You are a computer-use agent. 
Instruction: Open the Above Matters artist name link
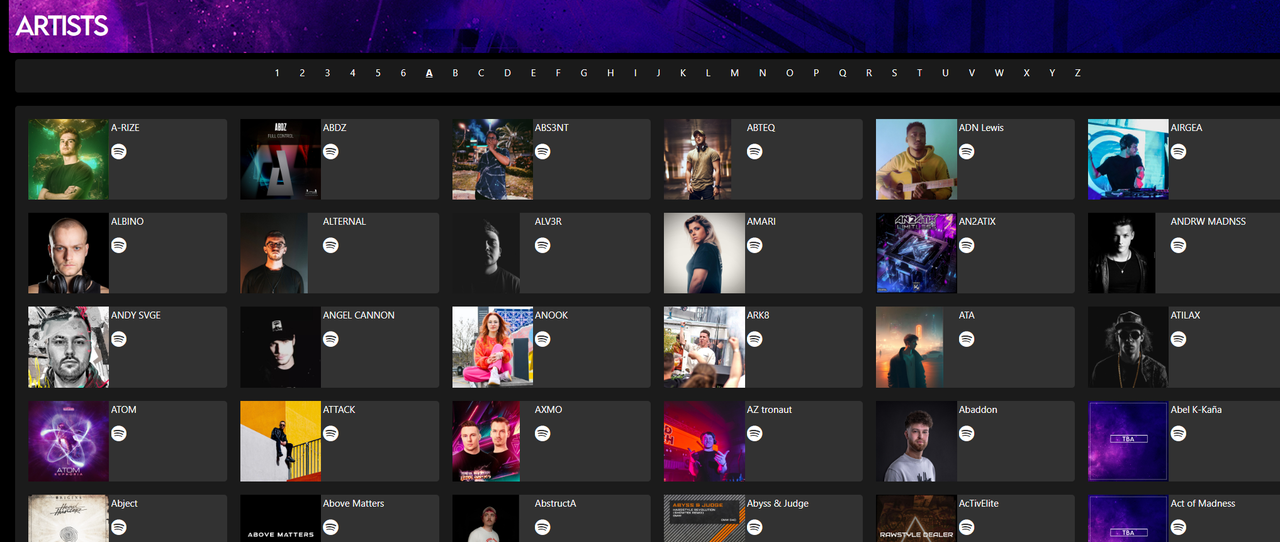353,503
